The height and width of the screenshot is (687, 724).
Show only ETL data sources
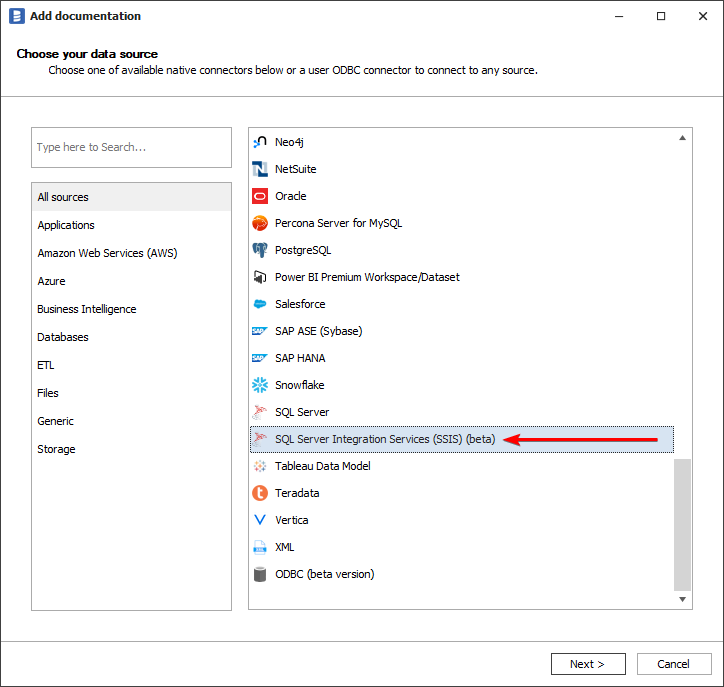click(46, 365)
